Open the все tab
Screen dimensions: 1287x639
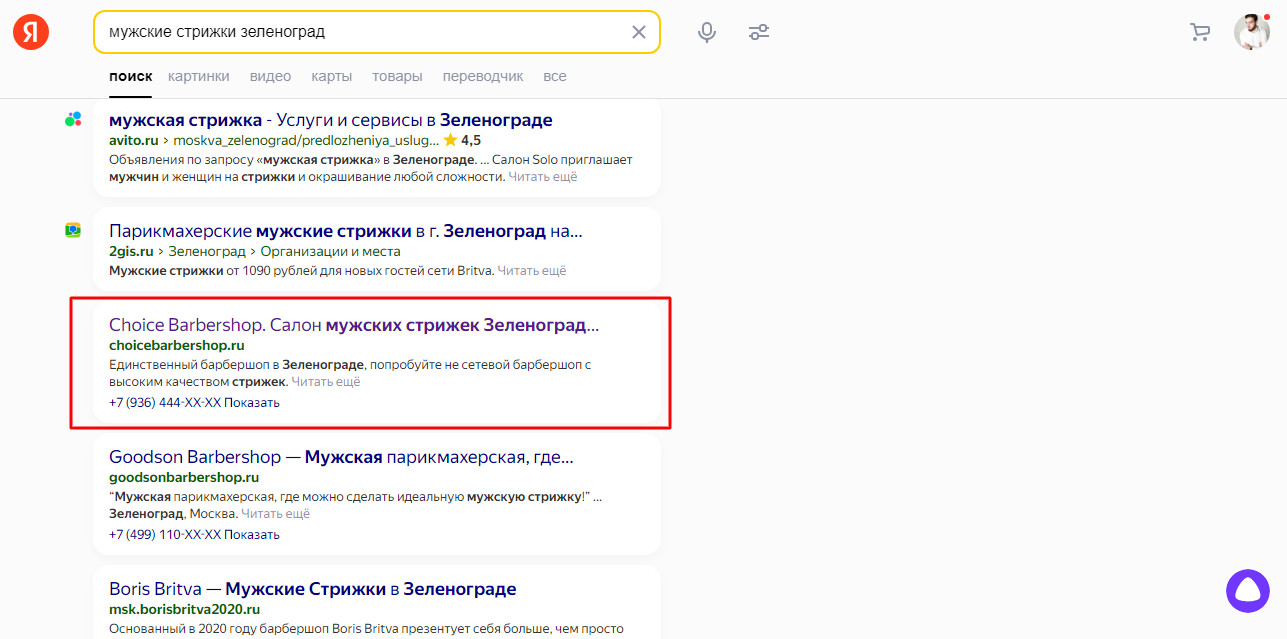click(555, 76)
